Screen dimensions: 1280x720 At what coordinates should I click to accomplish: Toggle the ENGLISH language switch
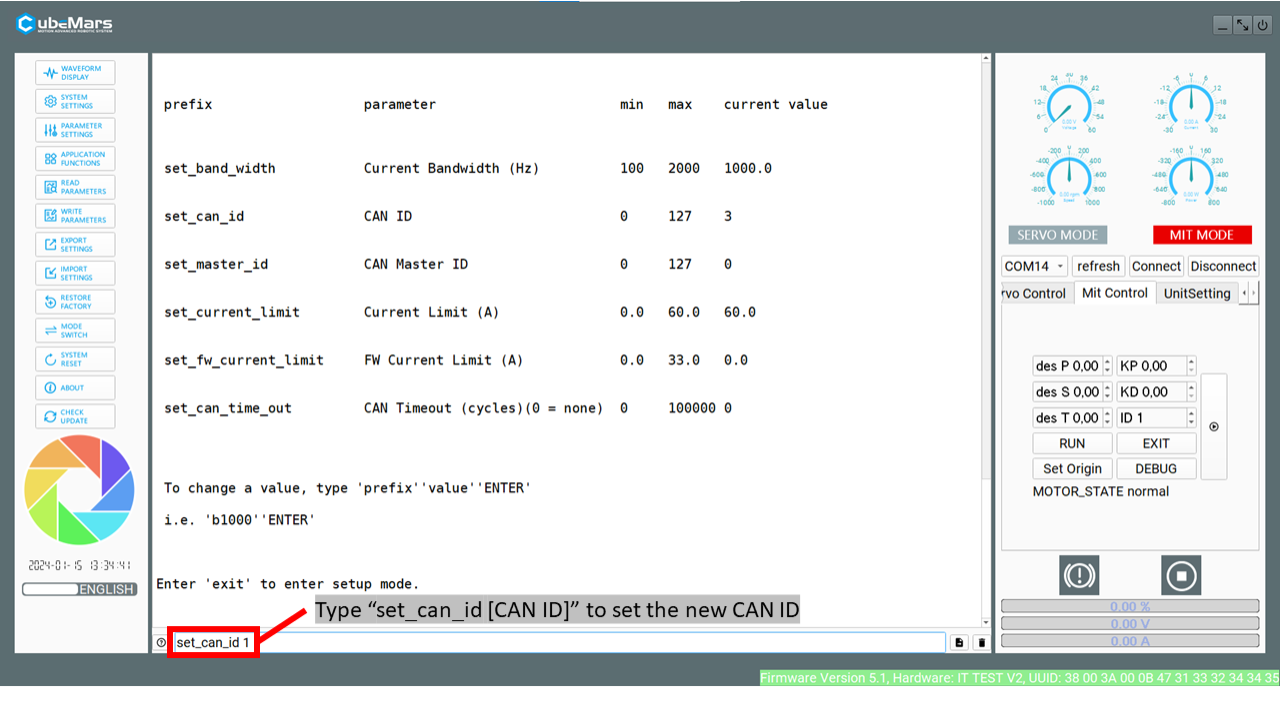pyautogui.click(x=79, y=589)
